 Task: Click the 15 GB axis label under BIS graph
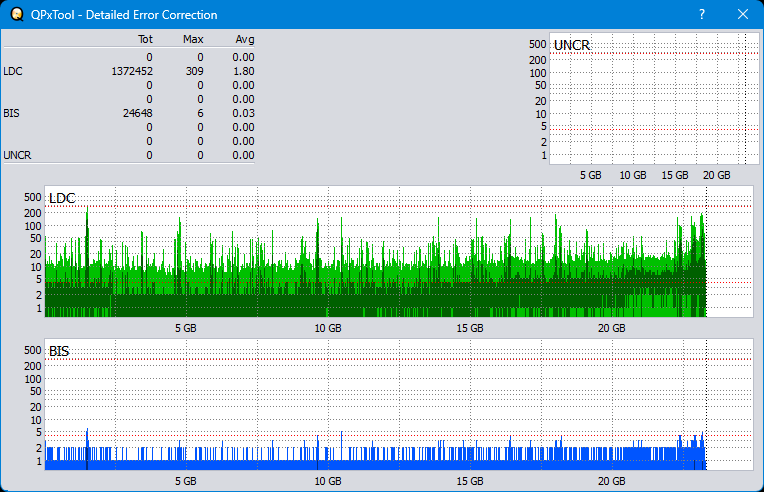point(470,481)
